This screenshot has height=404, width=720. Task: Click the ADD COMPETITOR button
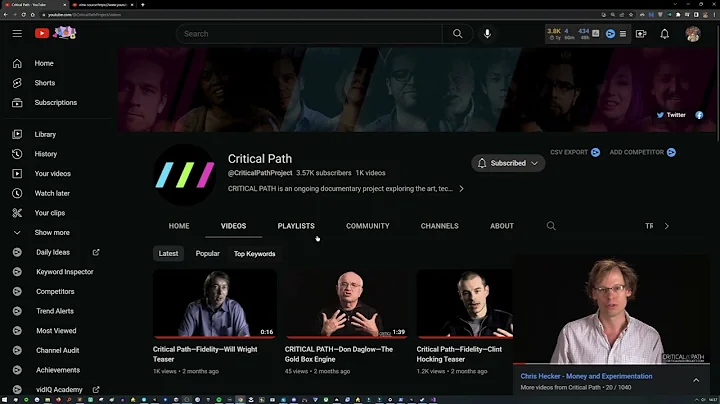642,152
